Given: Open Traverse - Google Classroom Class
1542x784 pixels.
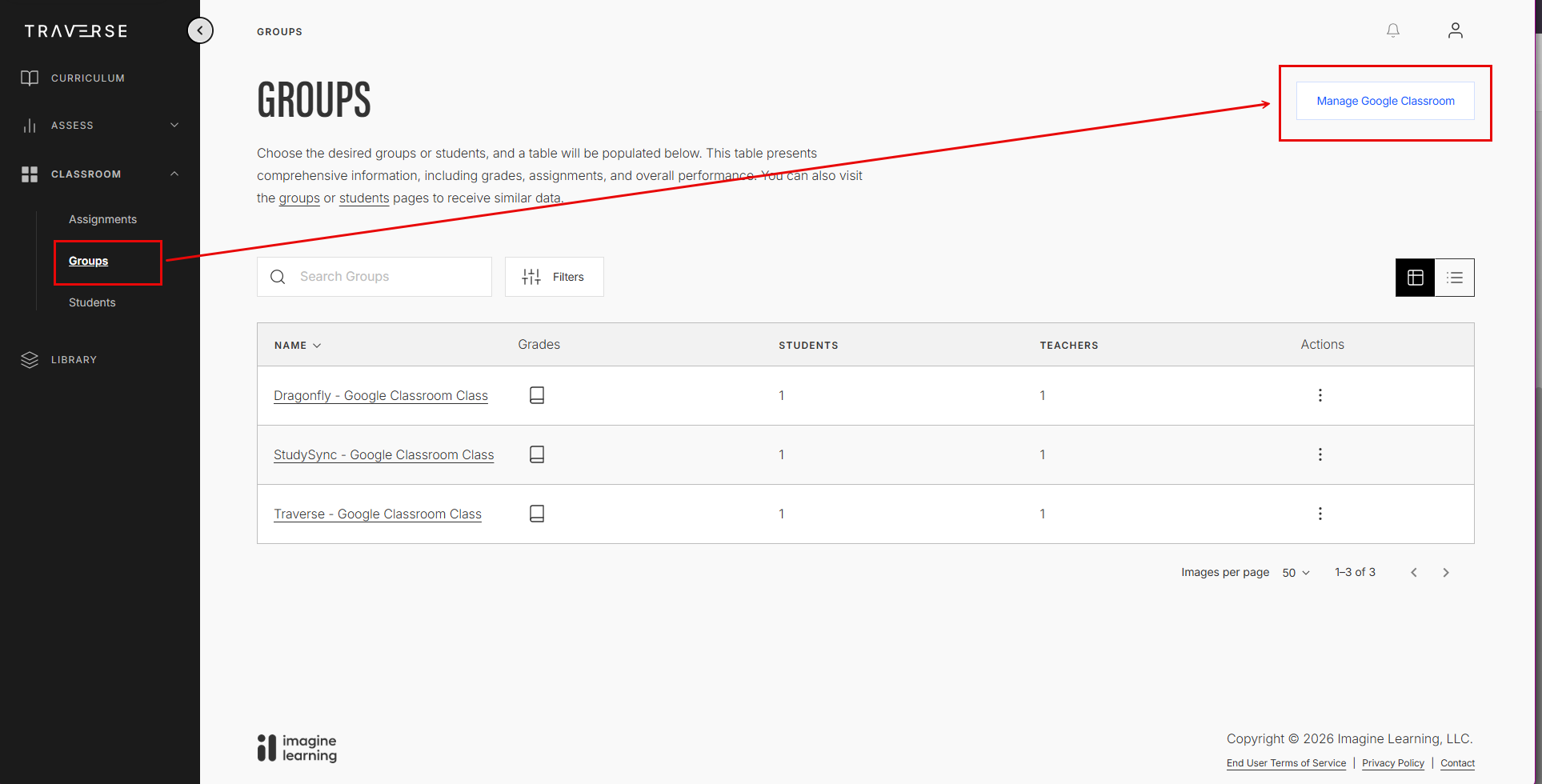Looking at the screenshot, I should point(378,514).
